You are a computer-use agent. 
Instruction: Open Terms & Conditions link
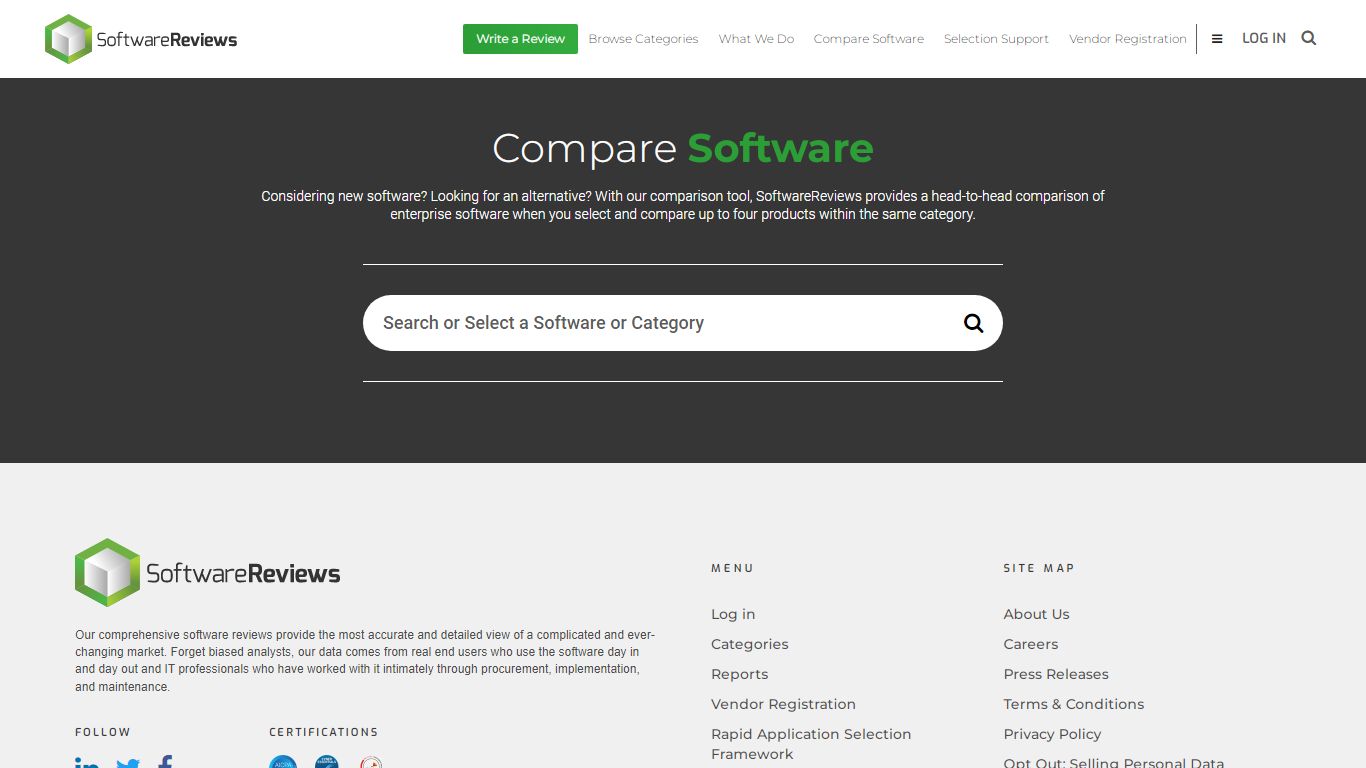click(1074, 704)
